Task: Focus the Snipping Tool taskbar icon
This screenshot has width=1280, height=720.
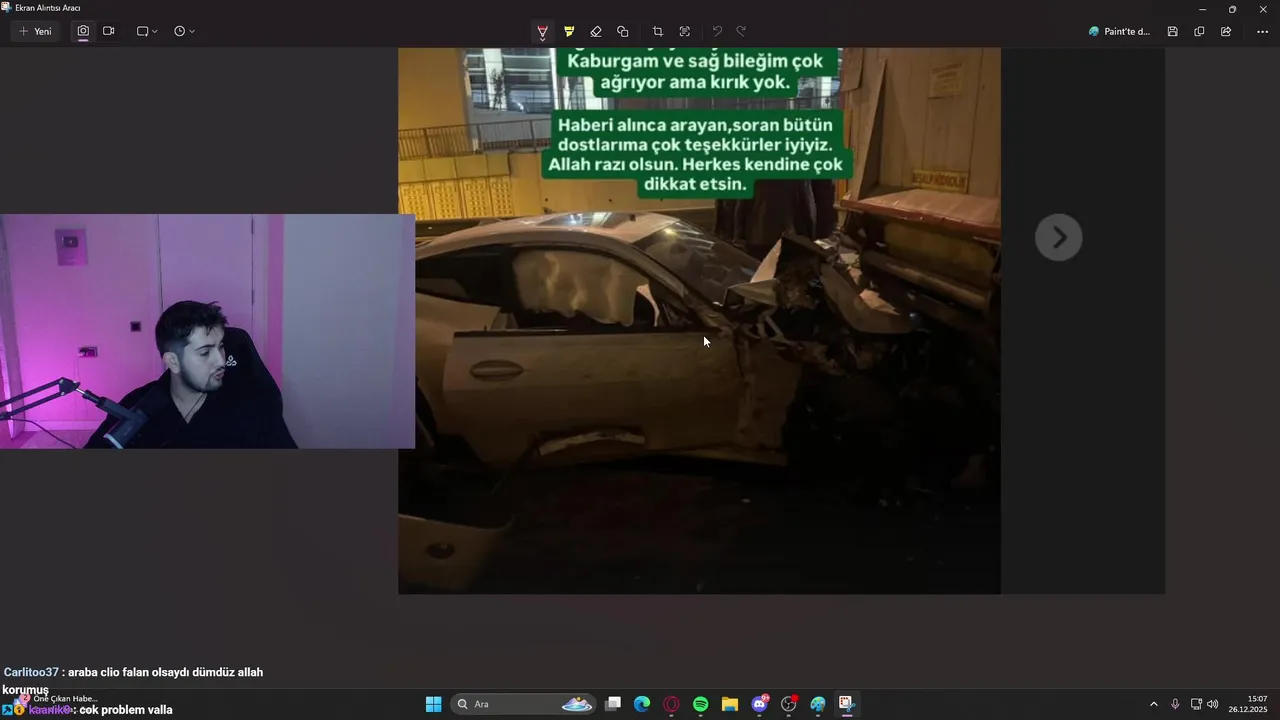Action: [x=847, y=704]
